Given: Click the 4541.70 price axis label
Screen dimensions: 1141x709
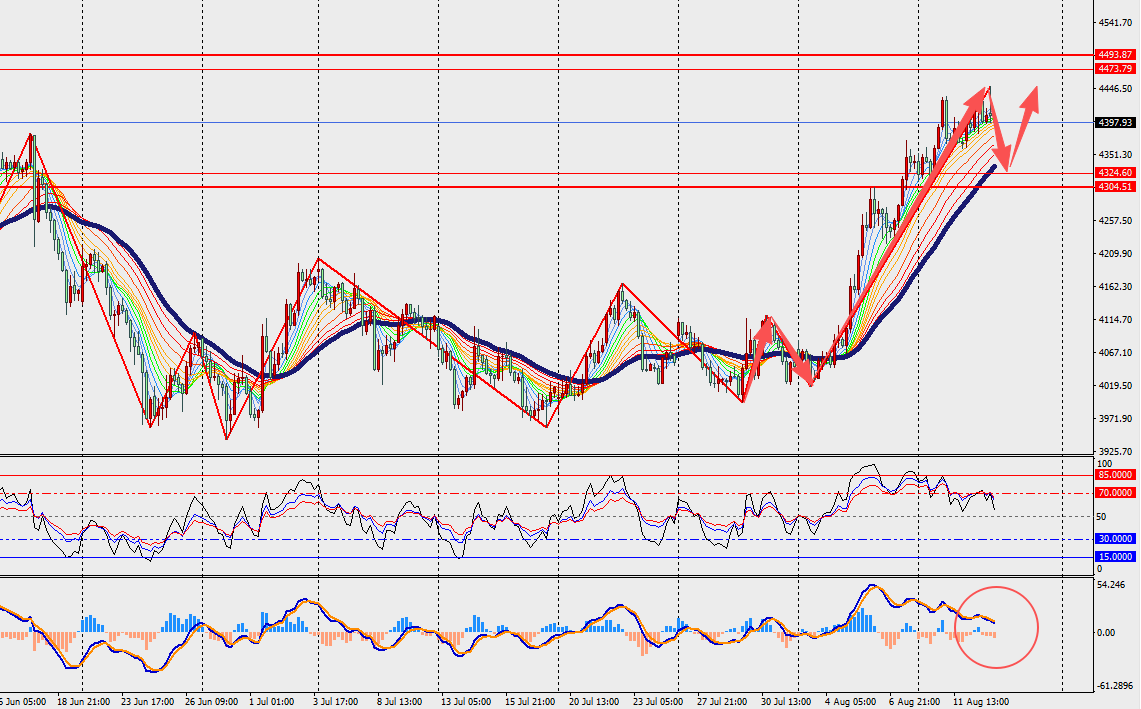Looking at the screenshot, I should click(x=1116, y=23).
